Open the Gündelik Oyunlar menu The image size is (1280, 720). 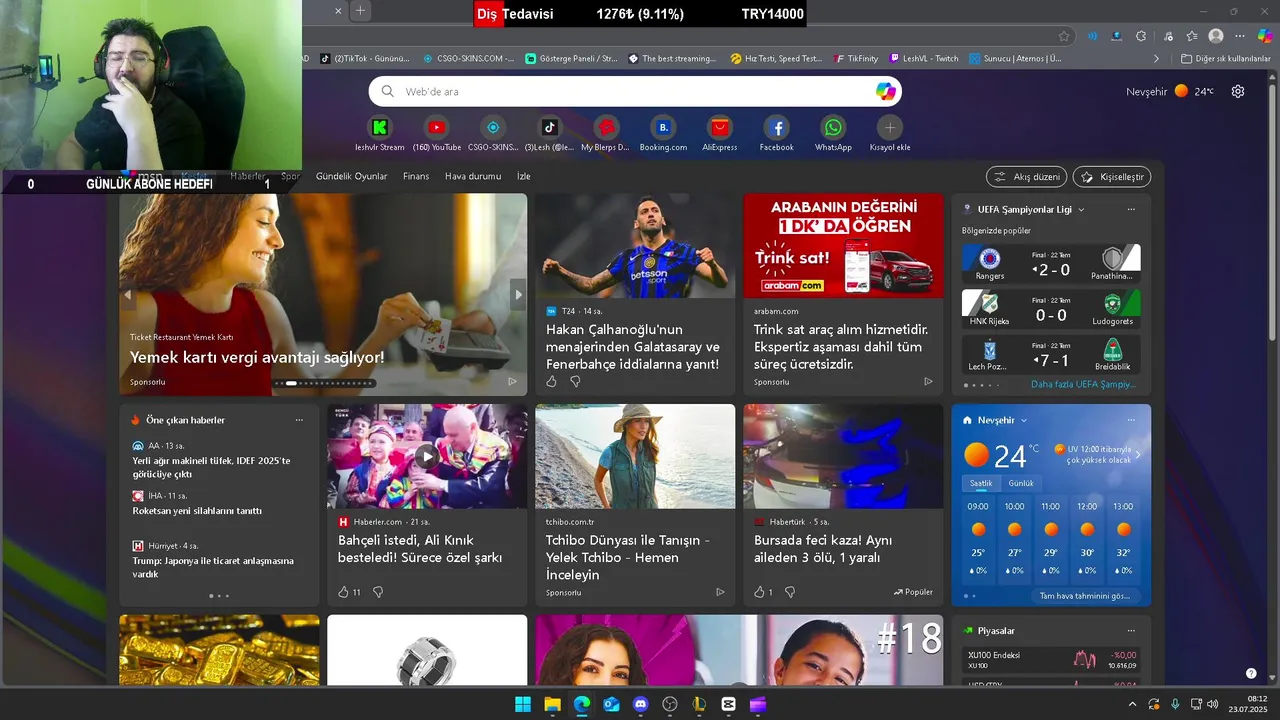point(351,176)
